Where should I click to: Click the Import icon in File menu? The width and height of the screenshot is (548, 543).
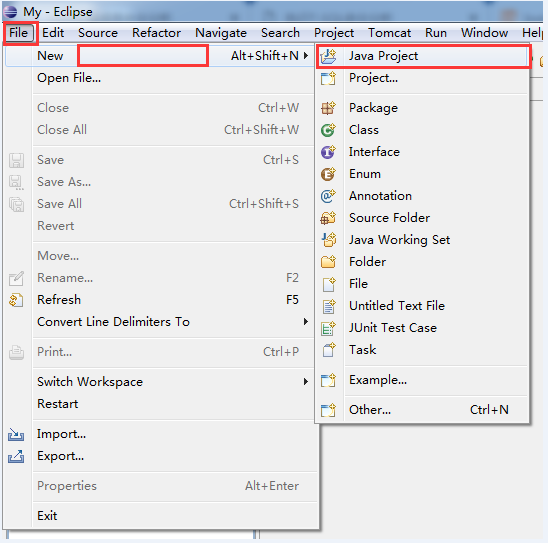(x=16, y=434)
